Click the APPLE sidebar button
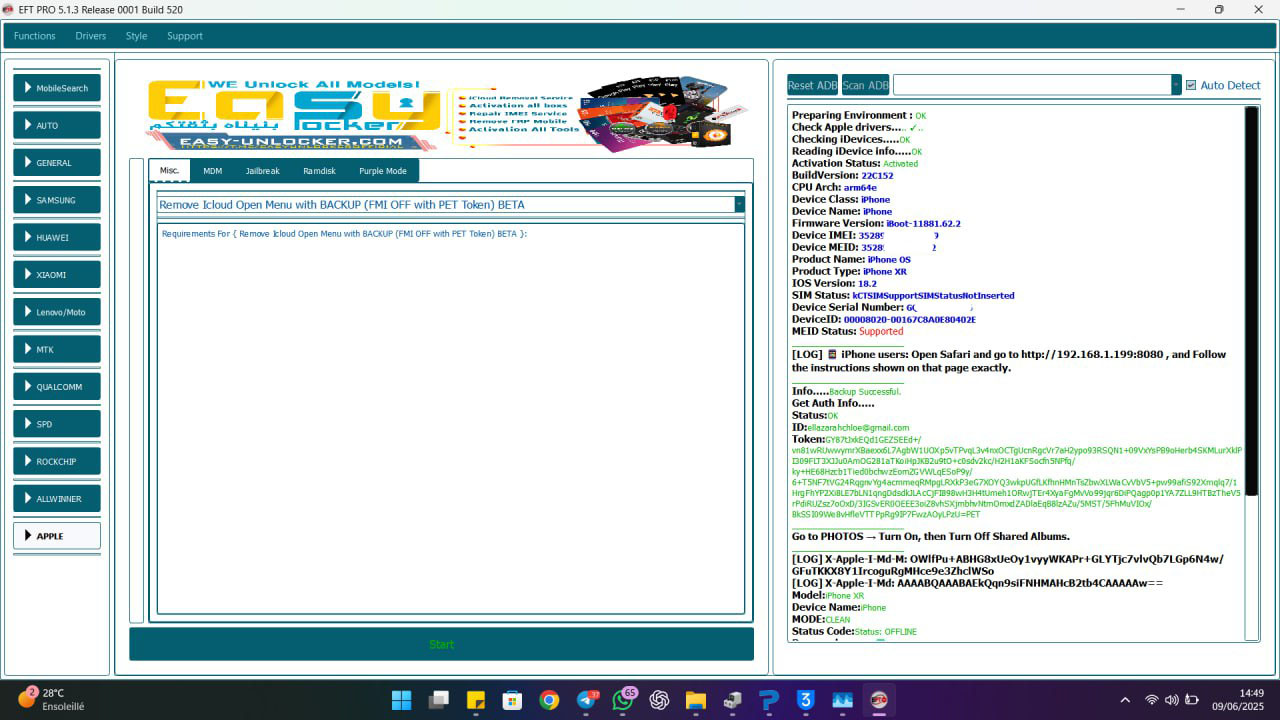Screen dimensions: 1280x720 [57, 536]
